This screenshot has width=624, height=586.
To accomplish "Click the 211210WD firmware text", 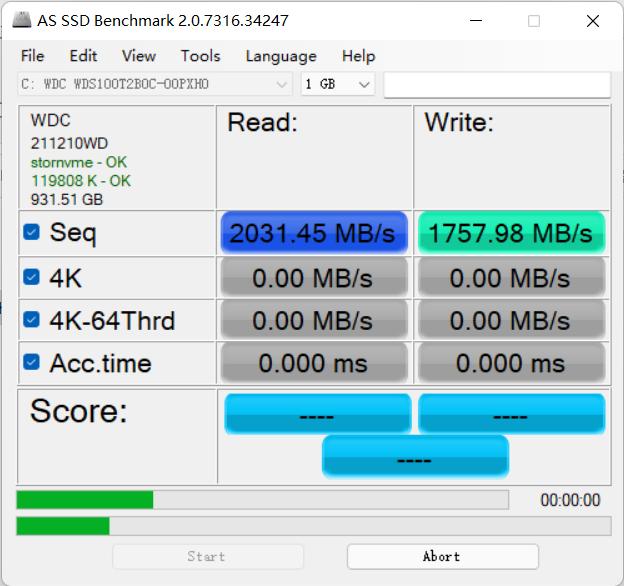I will point(69,143).
